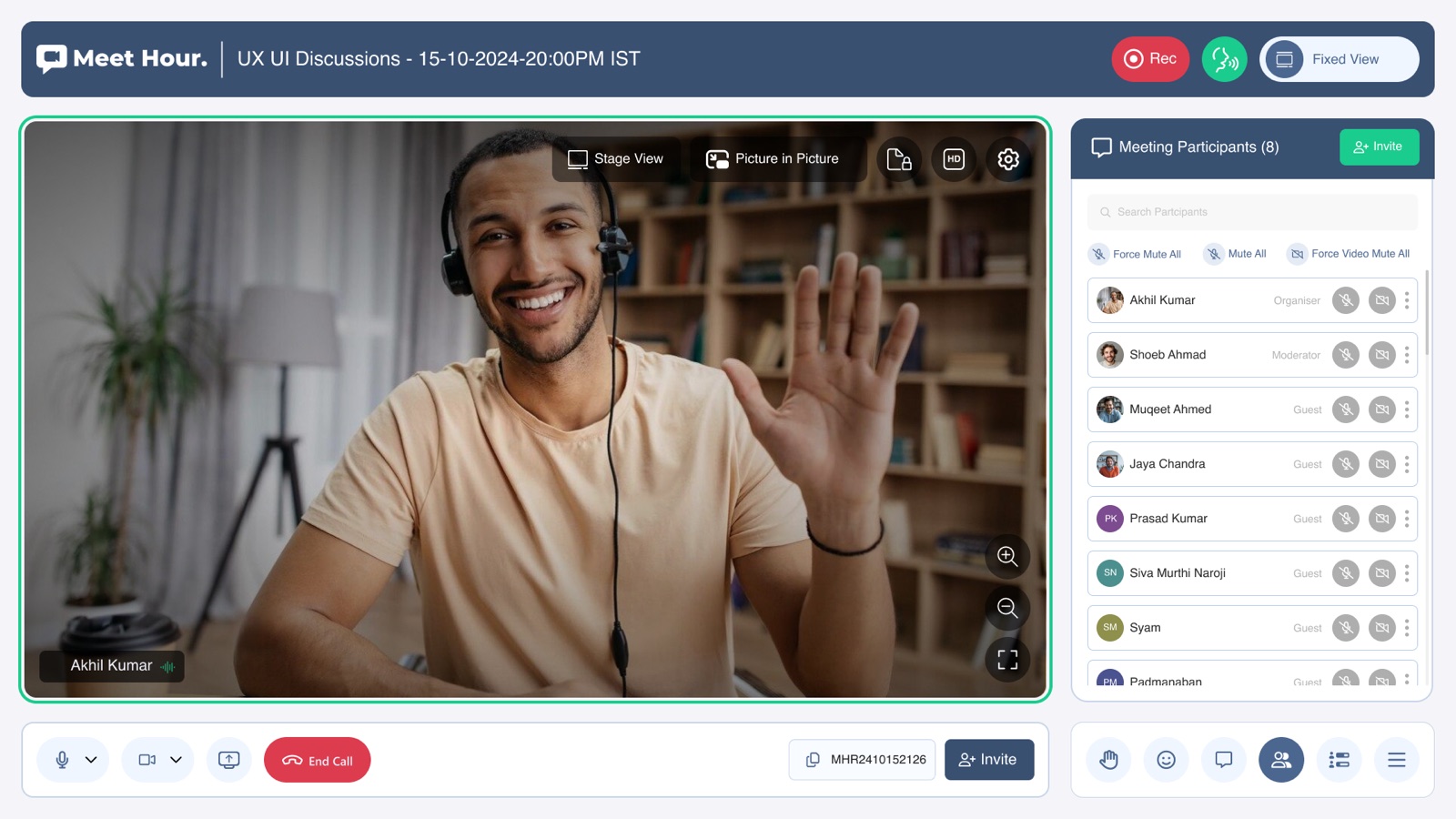Screen dimensions: 1456x819
Task: Click the share screen icon
Action: pos(229,760)
